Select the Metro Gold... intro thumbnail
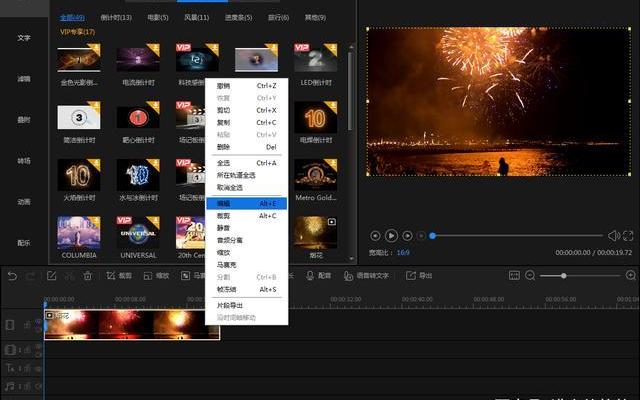The height and width of the screenshot is (400, 640). coord(316,175)
